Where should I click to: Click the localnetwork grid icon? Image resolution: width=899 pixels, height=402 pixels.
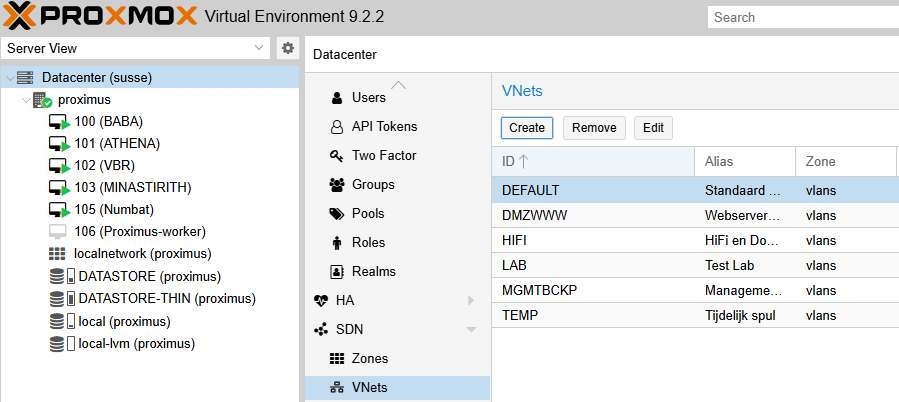pyautogui.click(x=57, y=253)
